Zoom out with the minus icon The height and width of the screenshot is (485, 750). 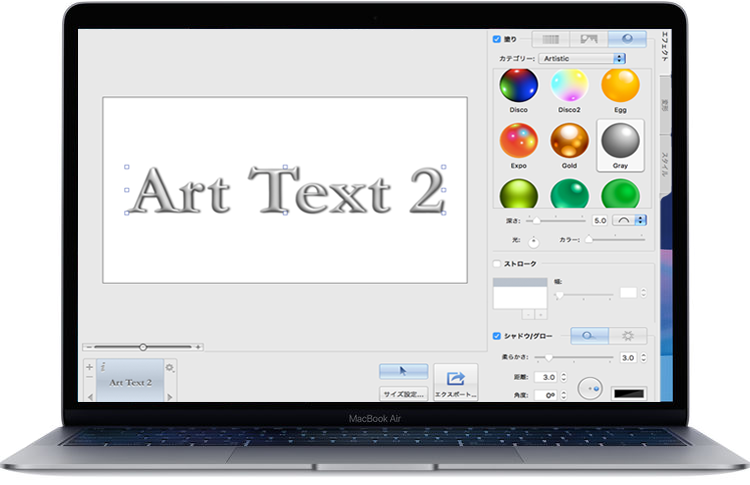[89, 347]
